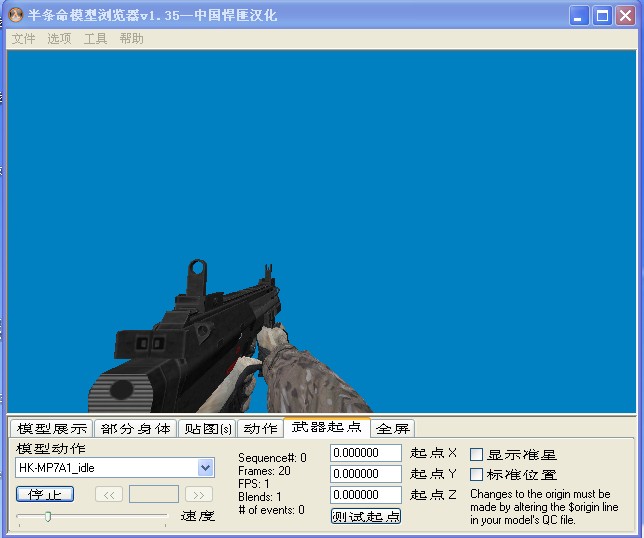Click the 起点 Z value field
Screen dimensions: 644x538
click(366, 494)
